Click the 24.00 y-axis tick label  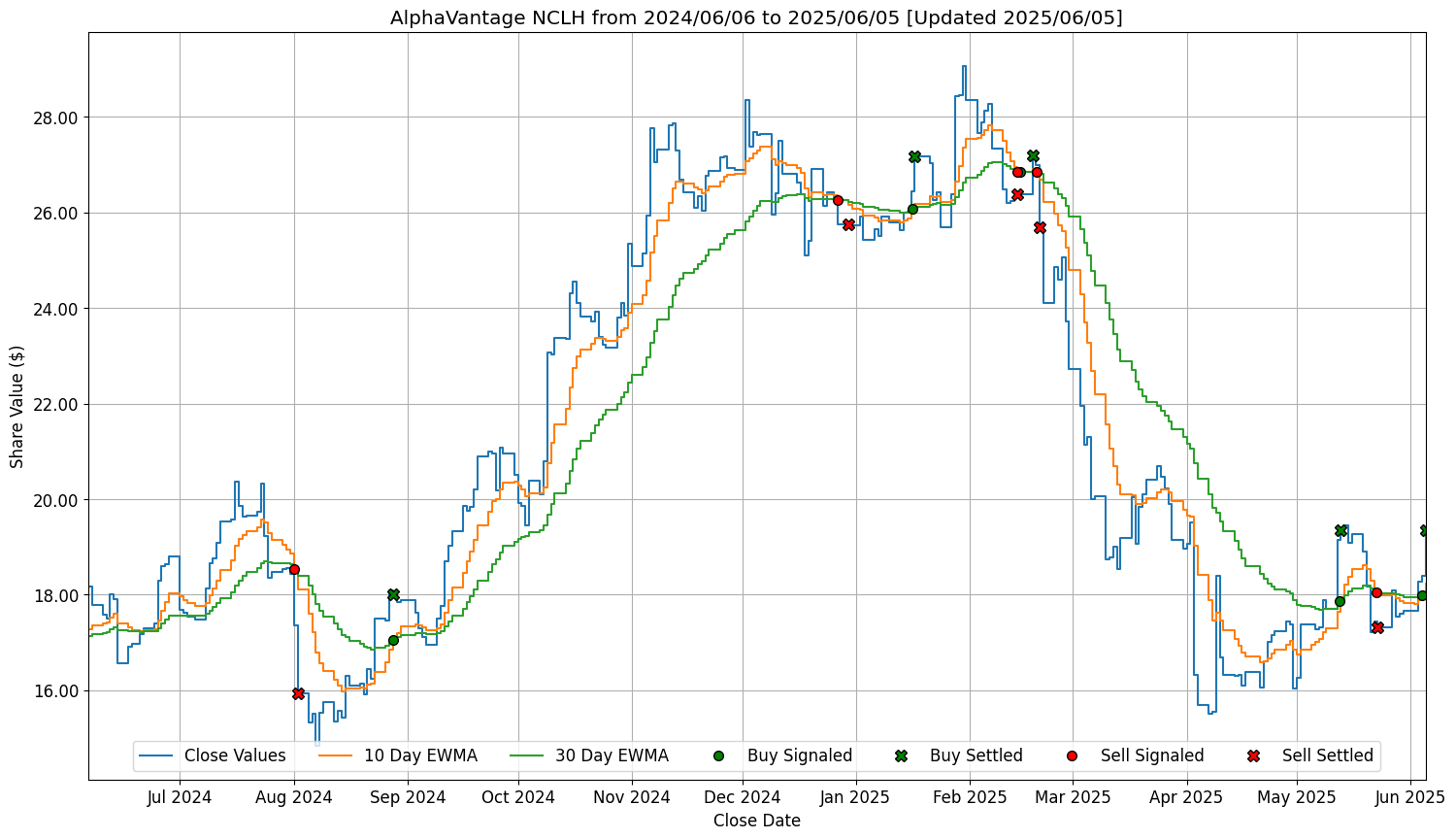click(x=56, y=309)
